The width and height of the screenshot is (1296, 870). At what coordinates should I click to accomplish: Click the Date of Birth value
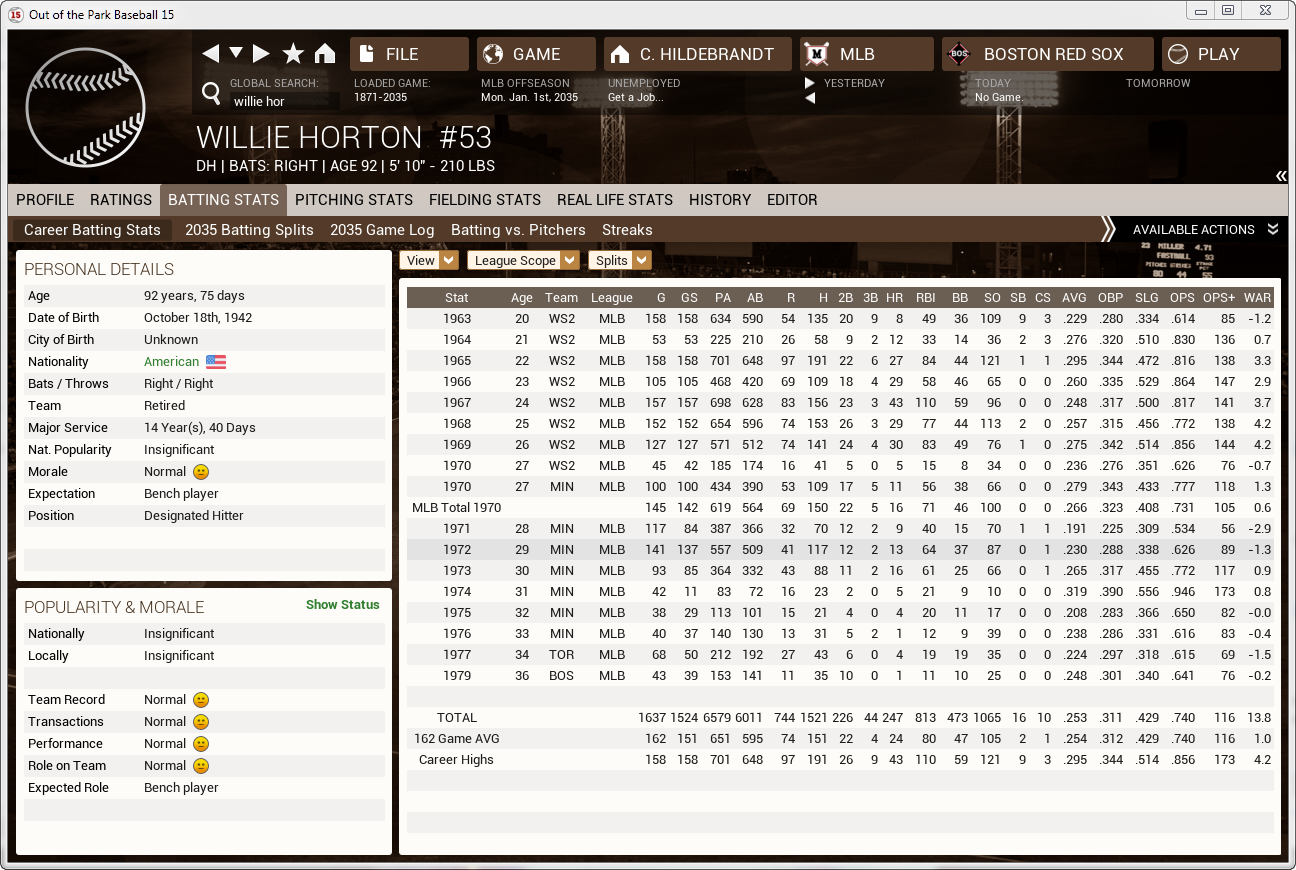[x=198, y=318]
